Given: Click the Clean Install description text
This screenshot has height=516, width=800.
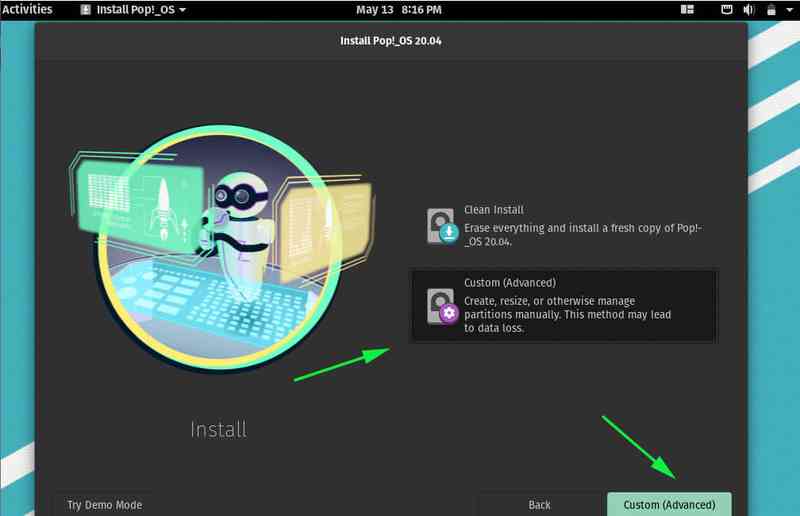Looking at the screenshot, I should 583,235.
